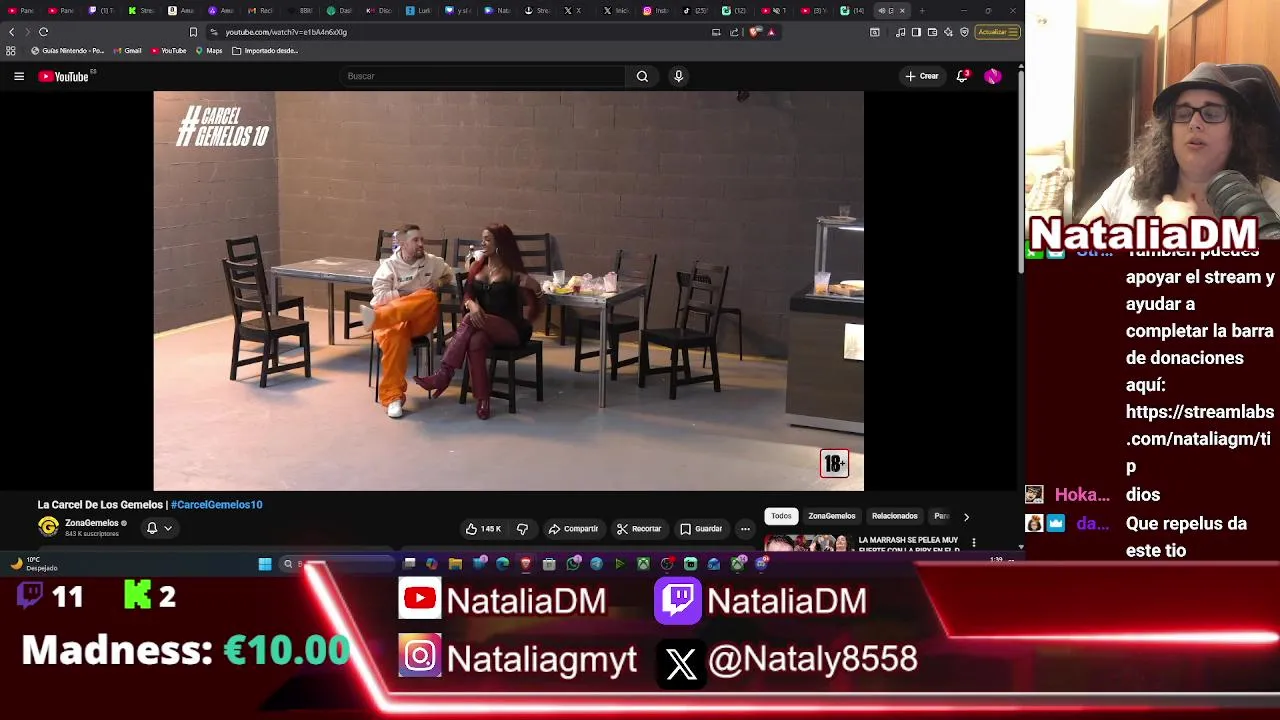Select the Relacionados filter chip
The image size is (1280, 720).
tap(895, 516)
